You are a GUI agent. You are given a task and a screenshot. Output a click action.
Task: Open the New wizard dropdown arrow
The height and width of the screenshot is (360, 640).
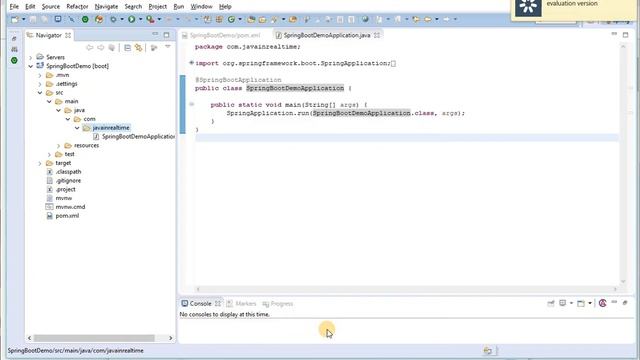point(24,19)
